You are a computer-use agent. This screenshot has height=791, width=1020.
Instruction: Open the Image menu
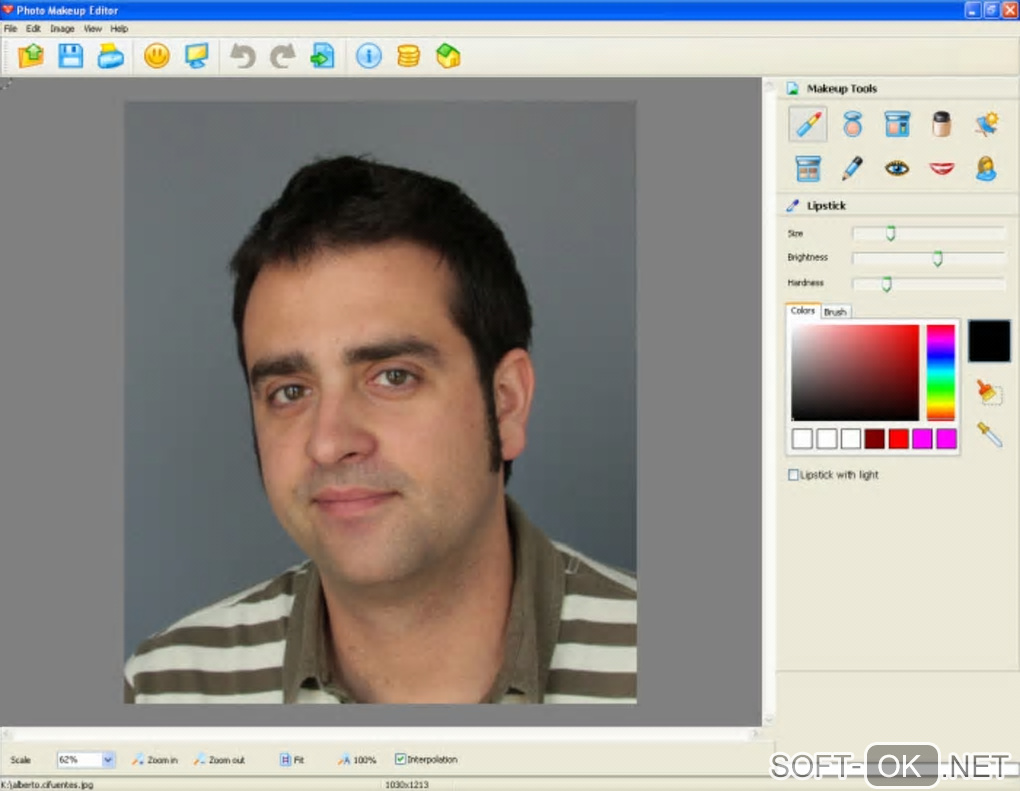(x=62, y=29)
